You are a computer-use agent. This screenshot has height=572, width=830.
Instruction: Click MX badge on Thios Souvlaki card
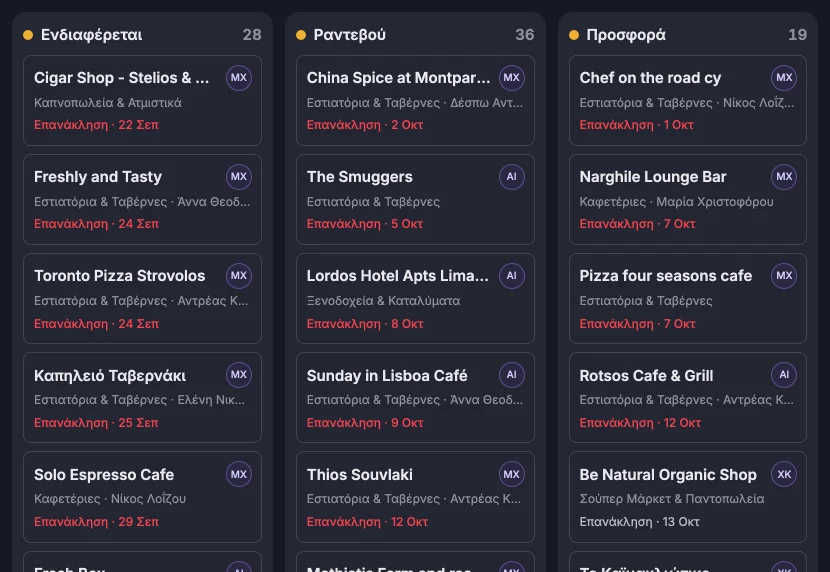[x=511, y=474]
